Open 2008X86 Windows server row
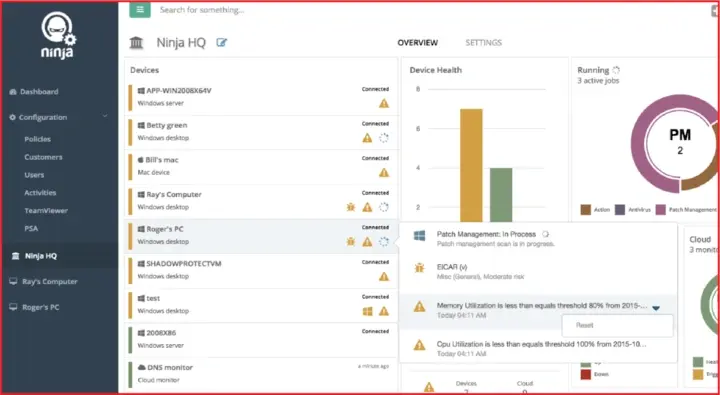This screenshot has height=395, width=720. click(261, 340)
